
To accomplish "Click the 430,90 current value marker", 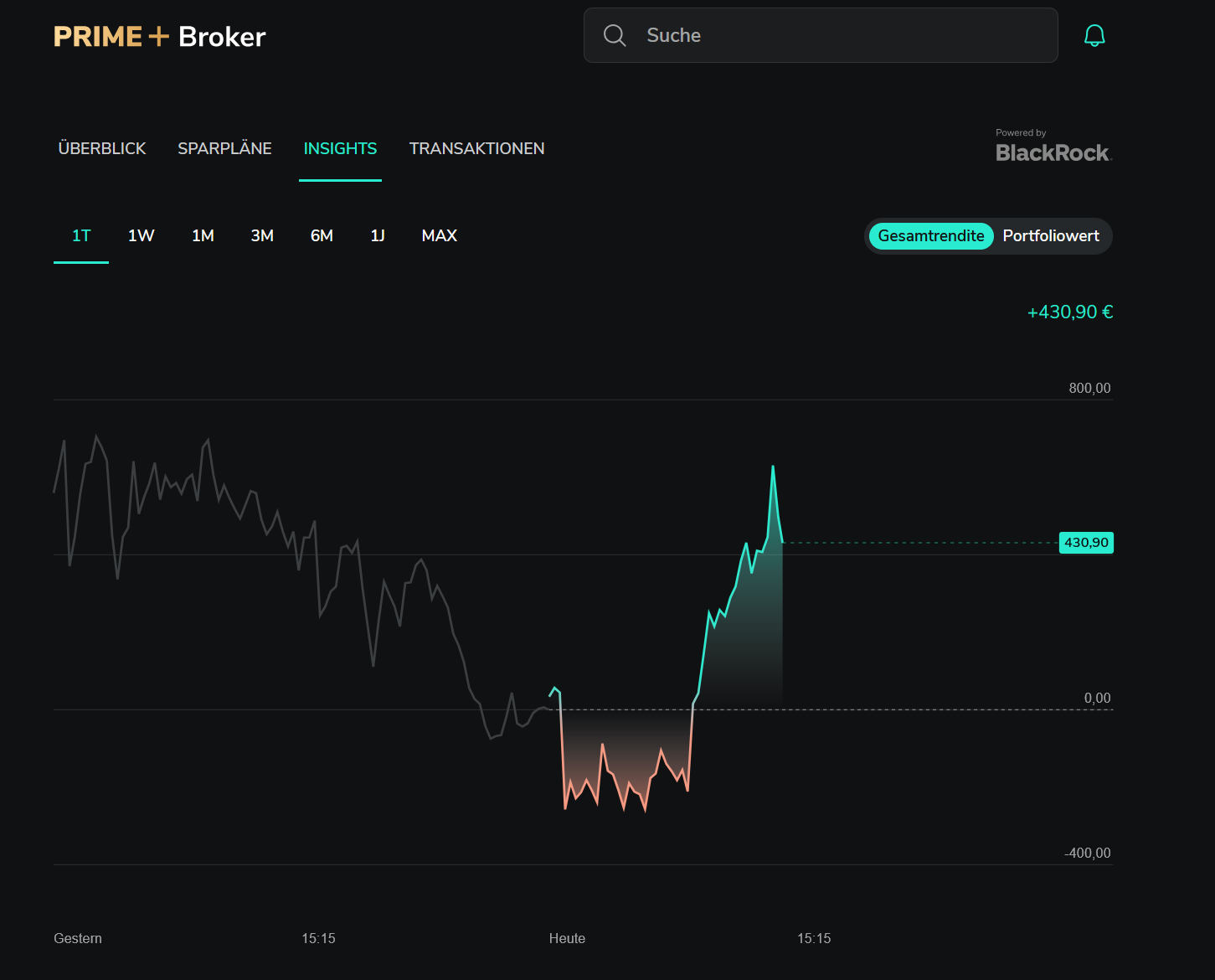I will point(1086,543).
